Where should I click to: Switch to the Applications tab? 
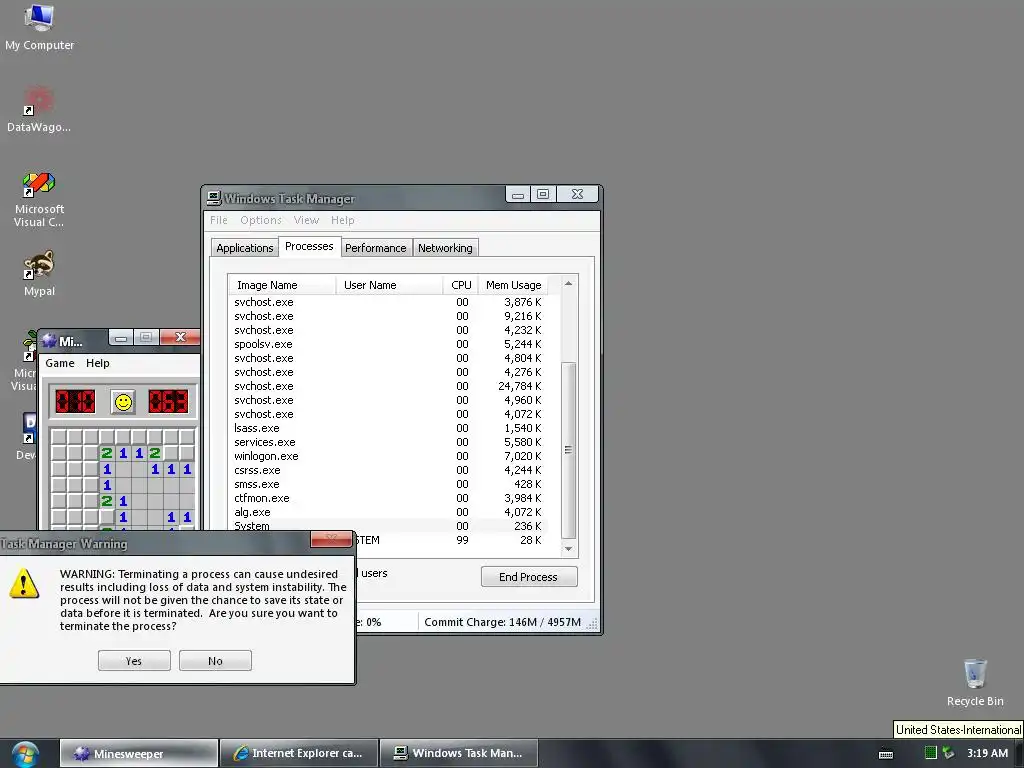[245, 248]
